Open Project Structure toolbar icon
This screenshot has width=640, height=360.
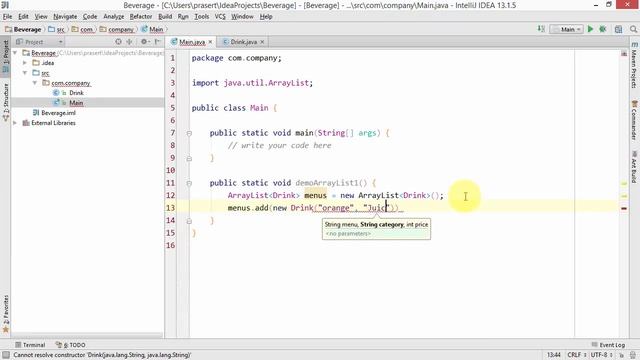point(618,29)
